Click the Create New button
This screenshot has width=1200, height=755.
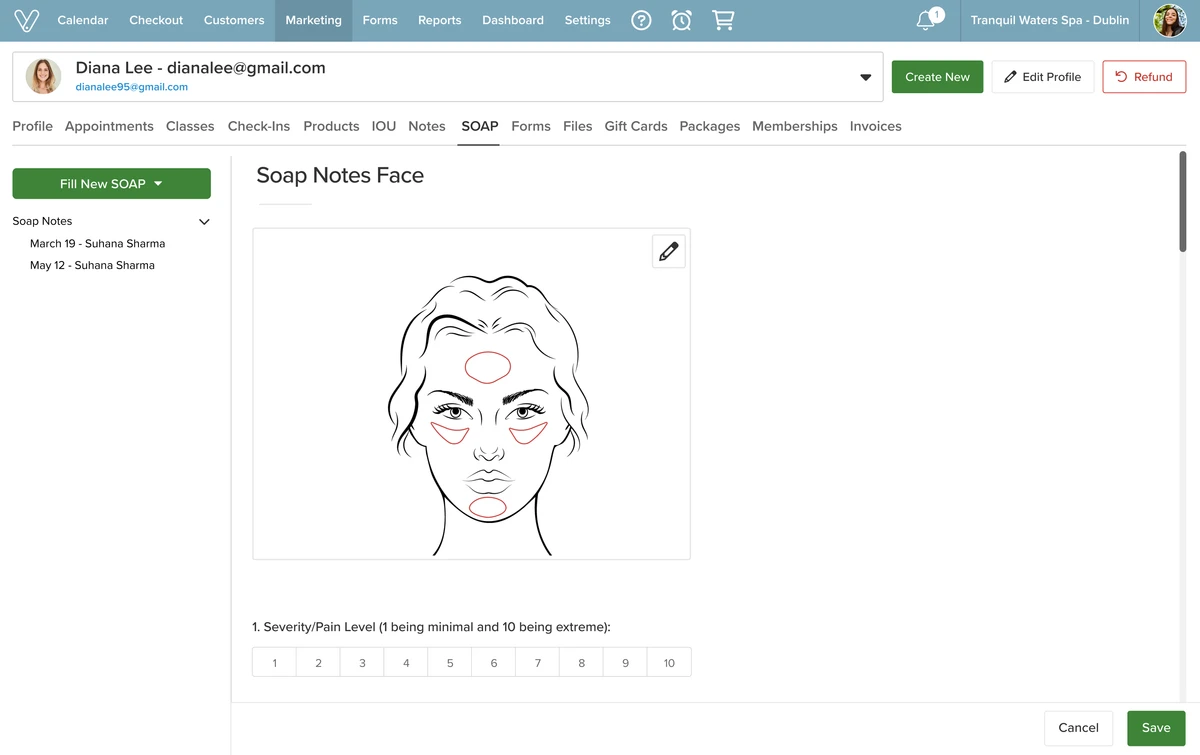click(937, 77)
